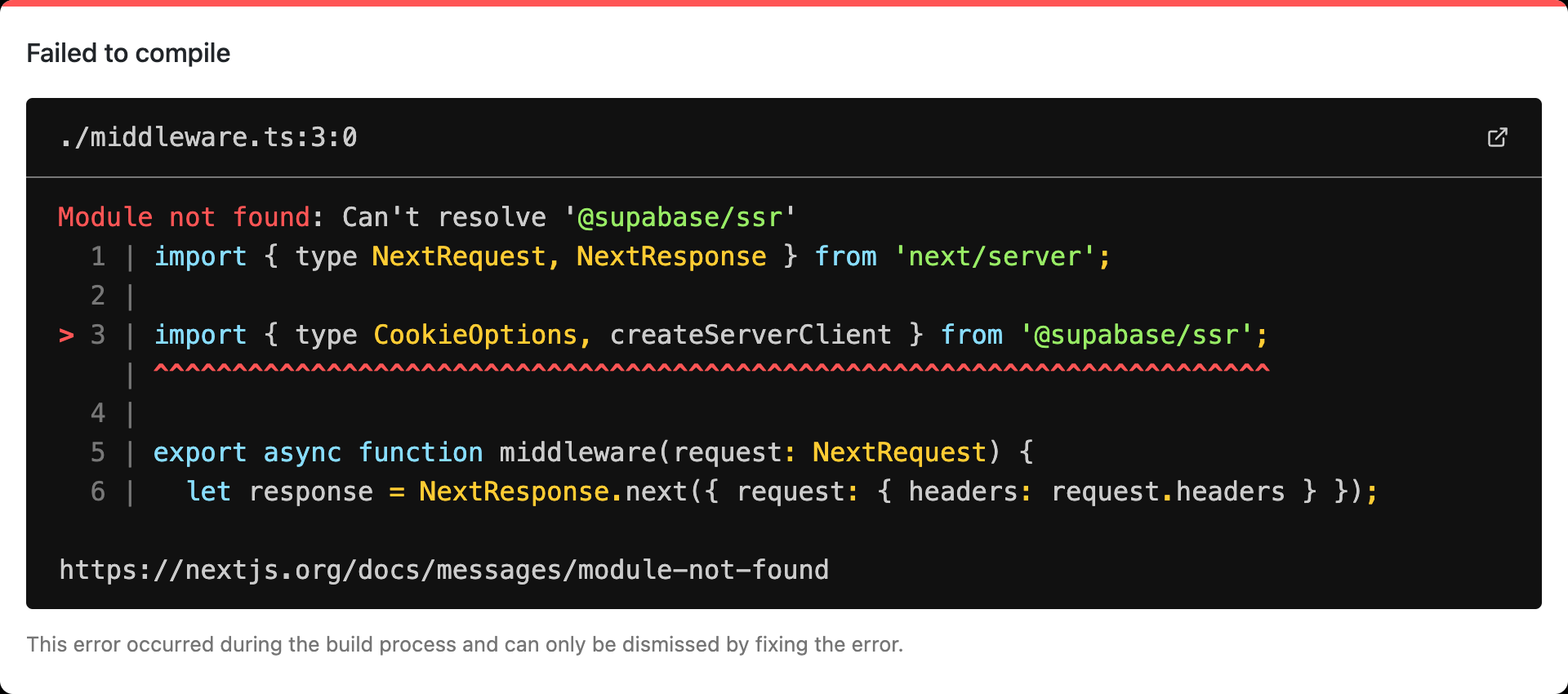Image resolution: width=1568 pixels, height=694 pixels.
Task: Click line 5 export async function middleware
Action: [x=594, y=452]
